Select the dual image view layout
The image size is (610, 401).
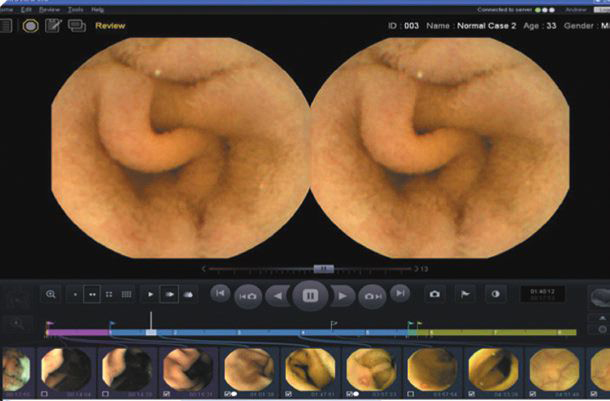point(93,295)
